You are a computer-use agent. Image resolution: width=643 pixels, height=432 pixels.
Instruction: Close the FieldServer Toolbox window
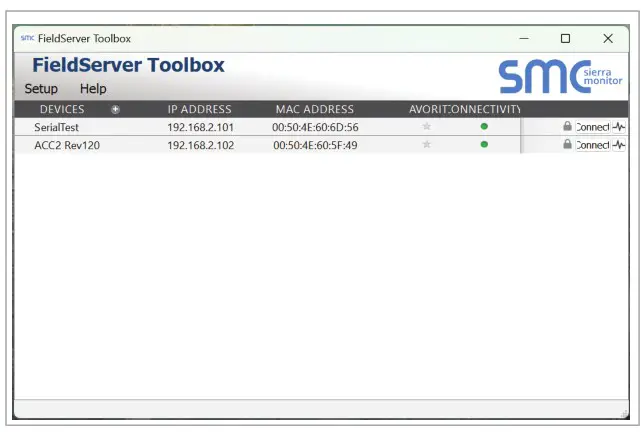[608, 39]
